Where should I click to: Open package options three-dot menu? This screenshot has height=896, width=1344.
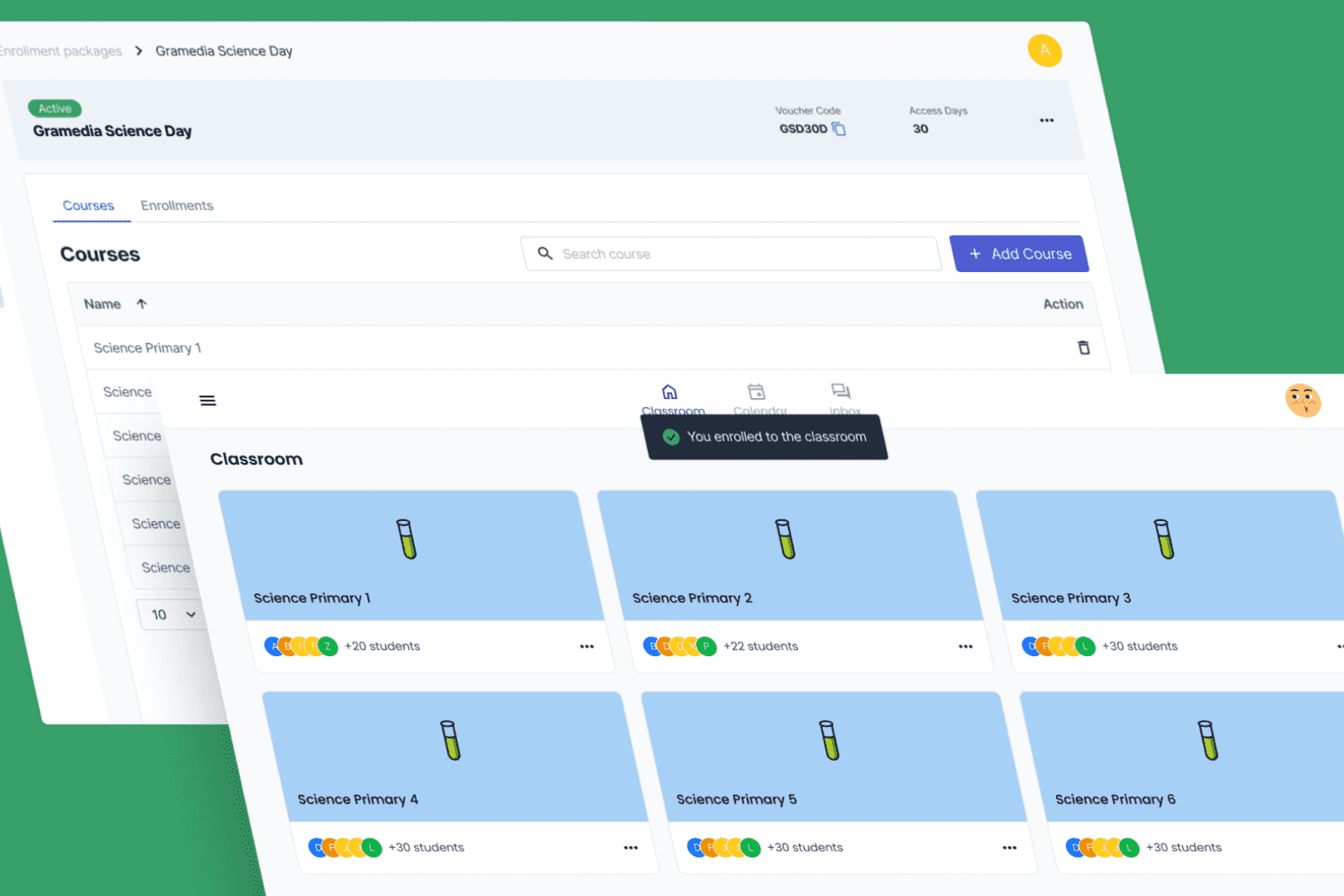1047,120
